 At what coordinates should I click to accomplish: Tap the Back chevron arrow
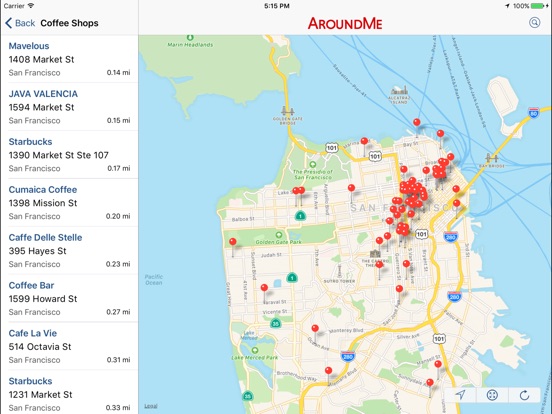pyautogui.click(x=8, y=23)
